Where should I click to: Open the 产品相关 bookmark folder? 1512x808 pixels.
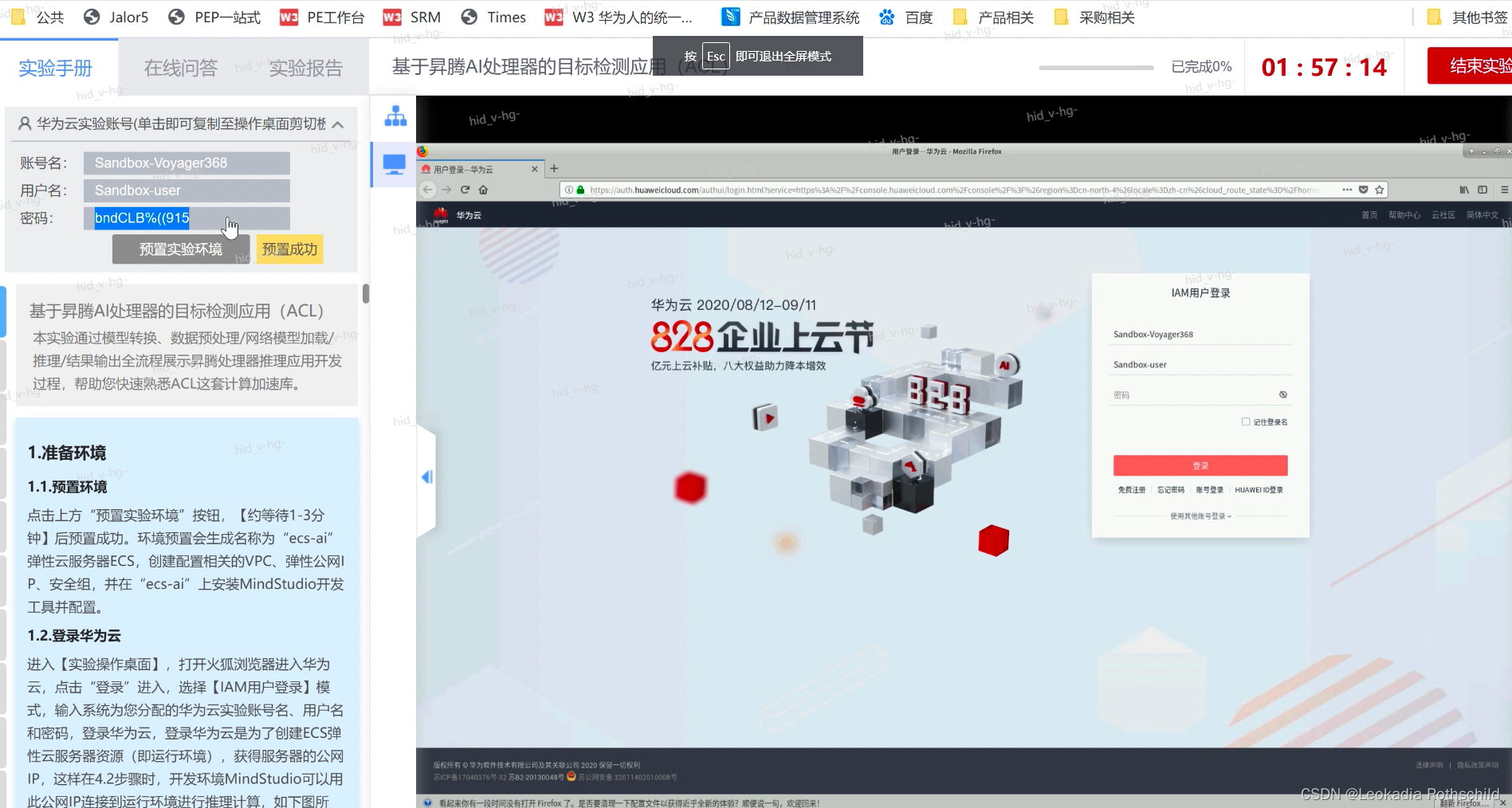(x=993, y=17)
